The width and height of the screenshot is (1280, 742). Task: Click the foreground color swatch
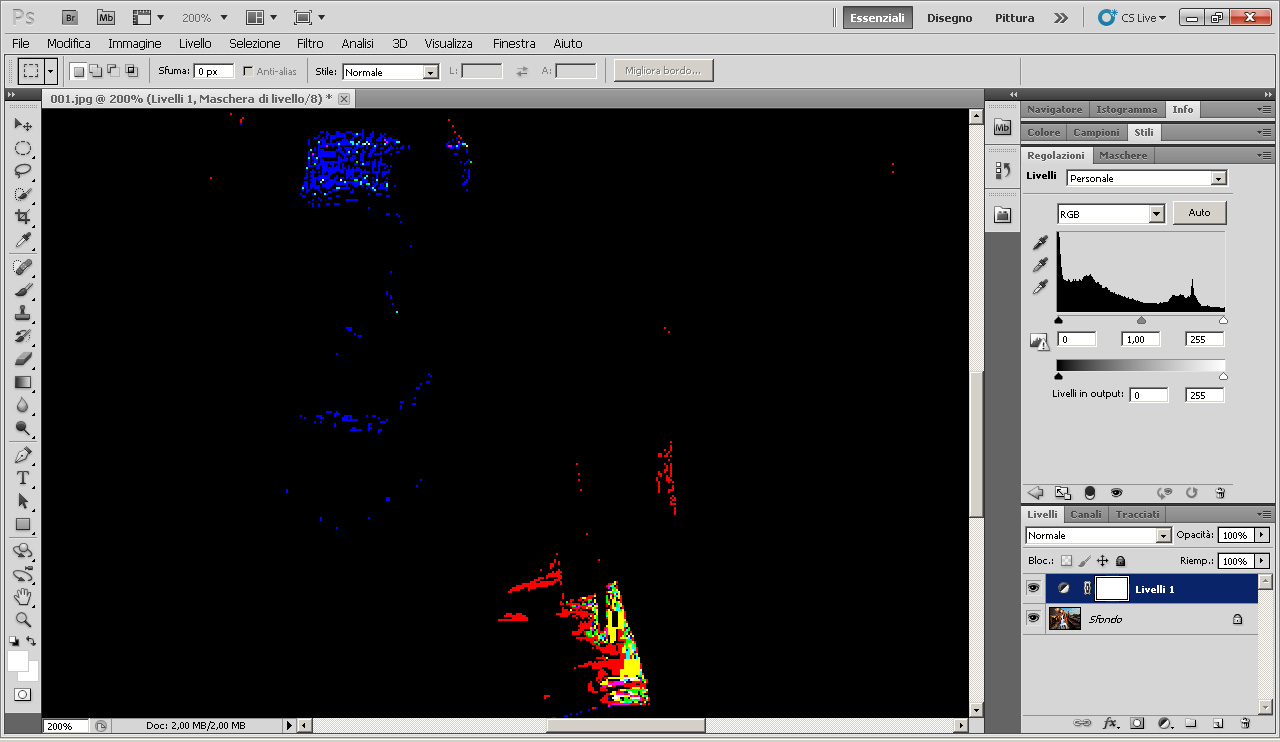(17, 661)
